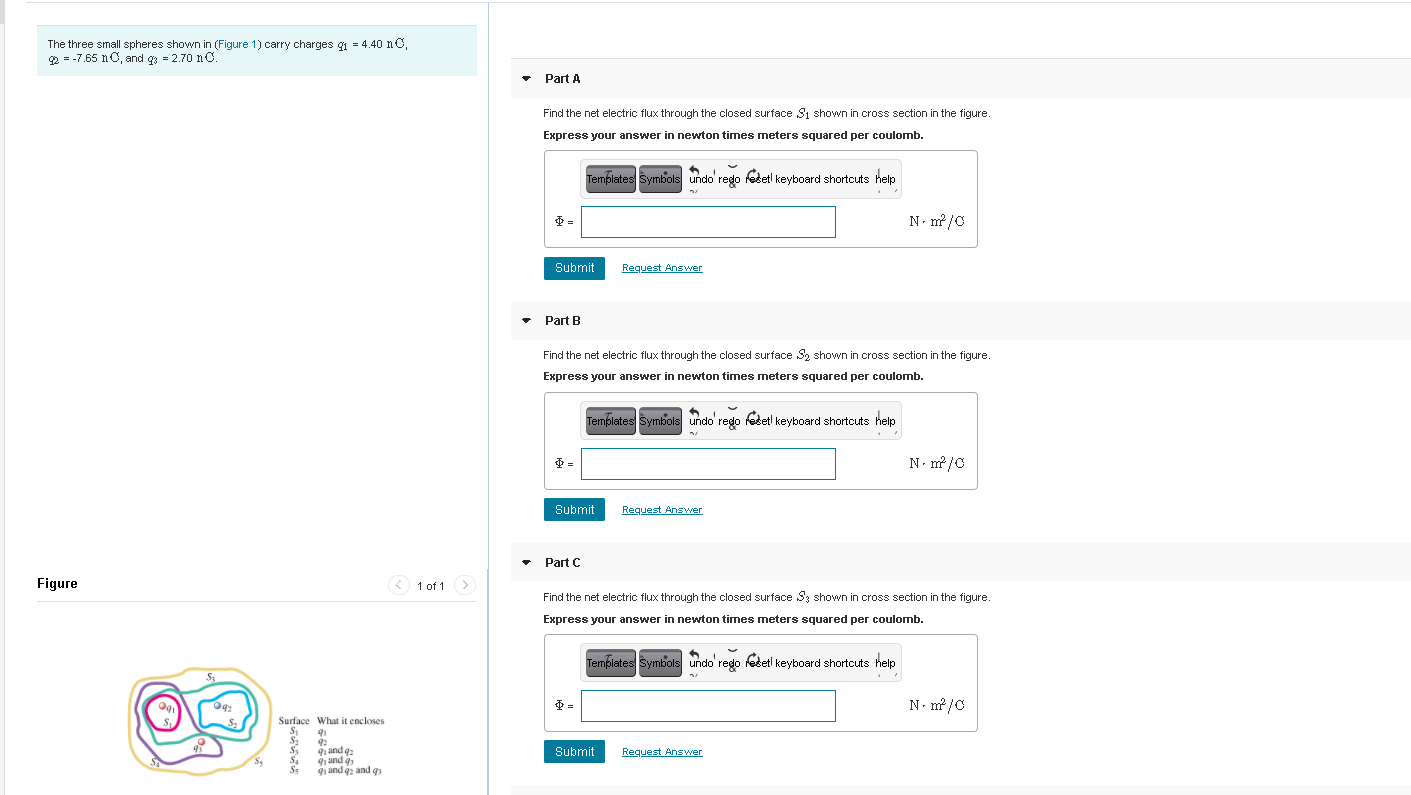Click the undo icon in Part A
The image size is (1411, 795).
pos(701,179)
